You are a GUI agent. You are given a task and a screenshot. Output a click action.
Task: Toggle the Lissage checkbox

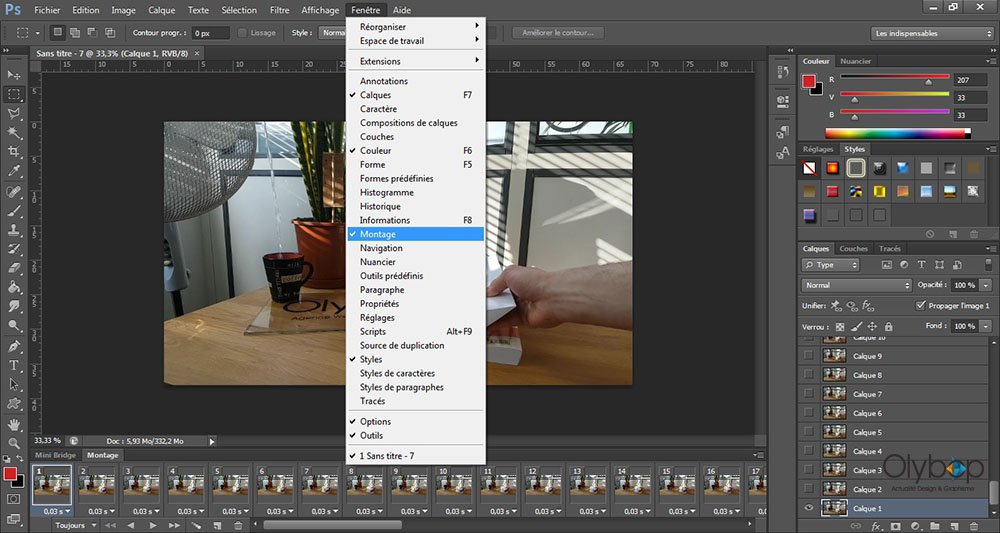click(x=242, y=33)
